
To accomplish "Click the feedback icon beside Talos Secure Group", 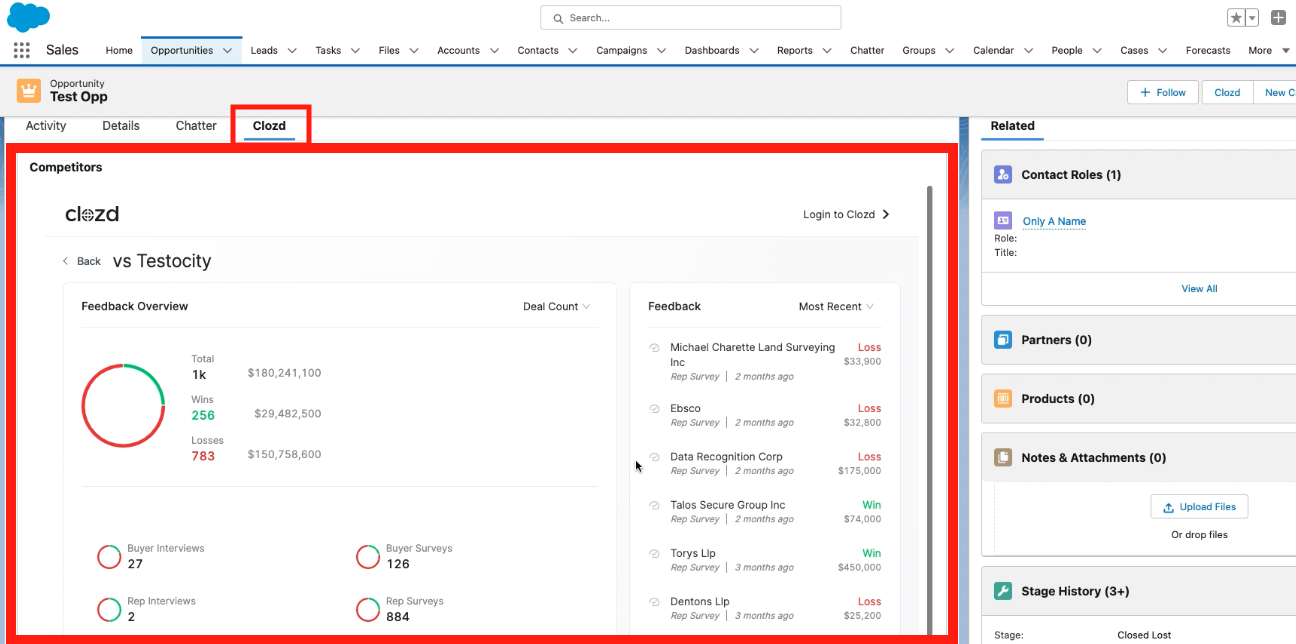I will pos(654,506).
